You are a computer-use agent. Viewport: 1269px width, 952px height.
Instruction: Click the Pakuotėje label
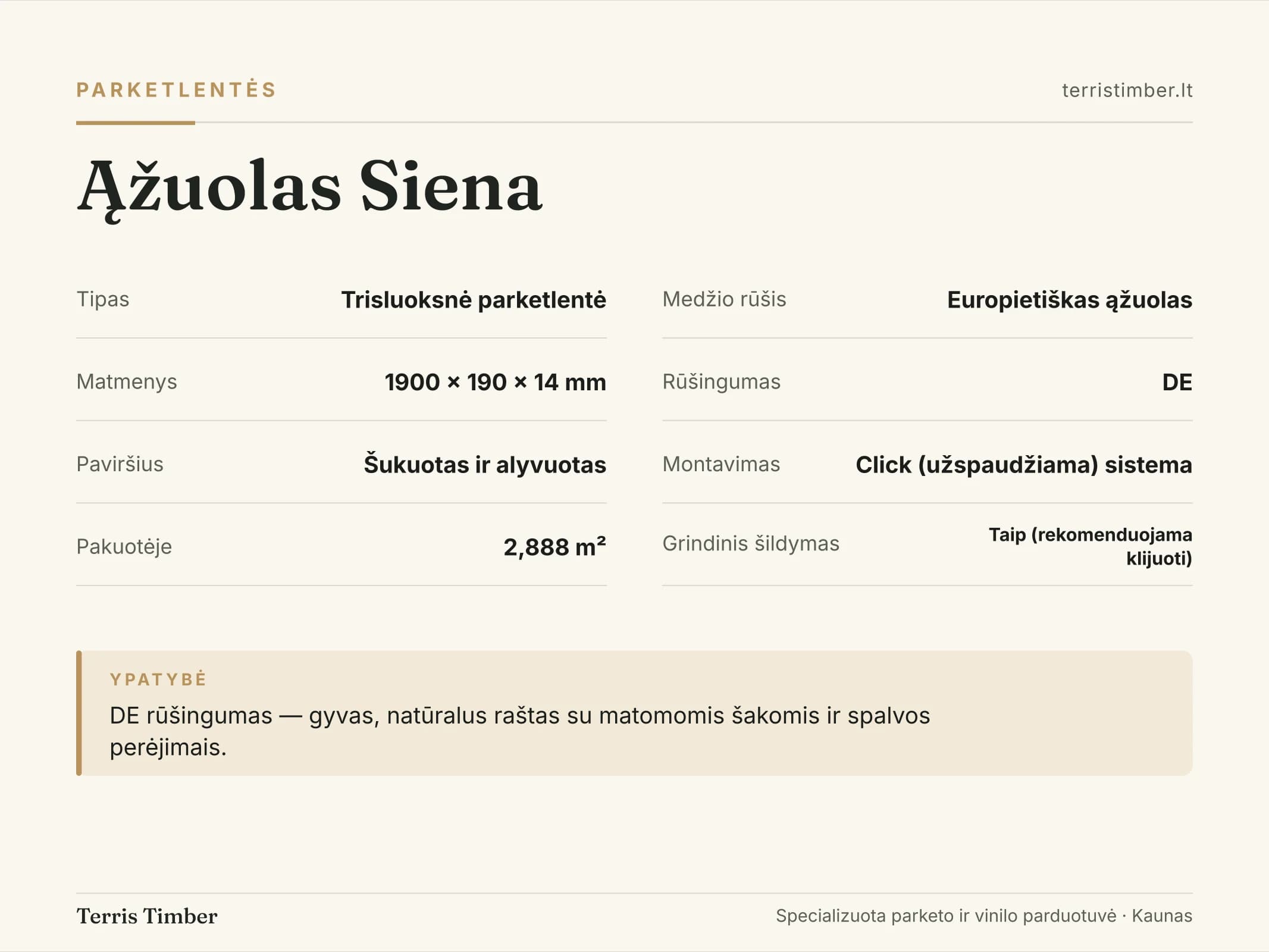(124, 547)
